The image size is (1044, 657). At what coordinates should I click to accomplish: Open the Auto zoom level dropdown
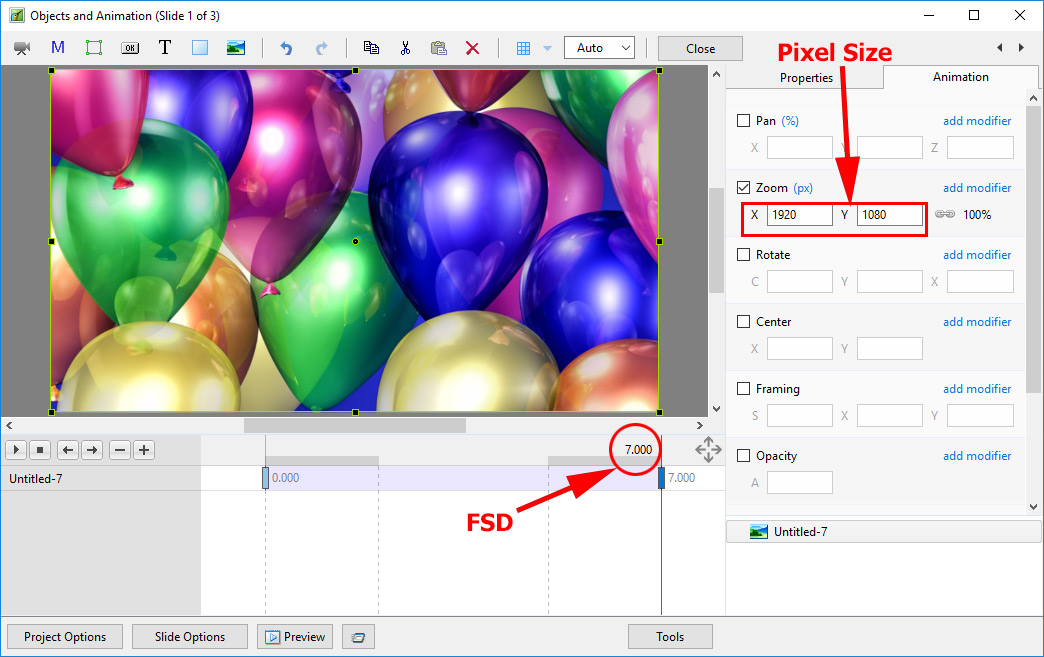point(599,48)
